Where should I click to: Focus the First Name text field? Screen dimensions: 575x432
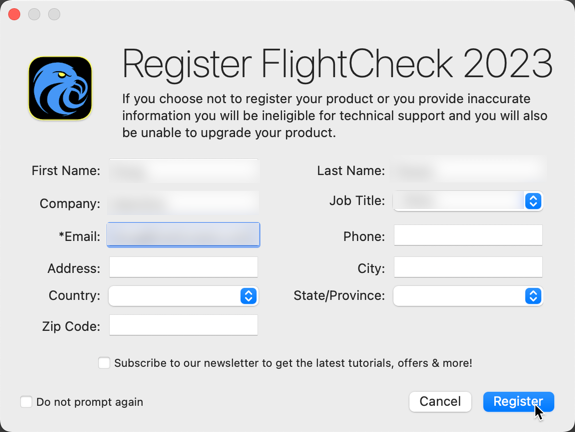[184, 171]
